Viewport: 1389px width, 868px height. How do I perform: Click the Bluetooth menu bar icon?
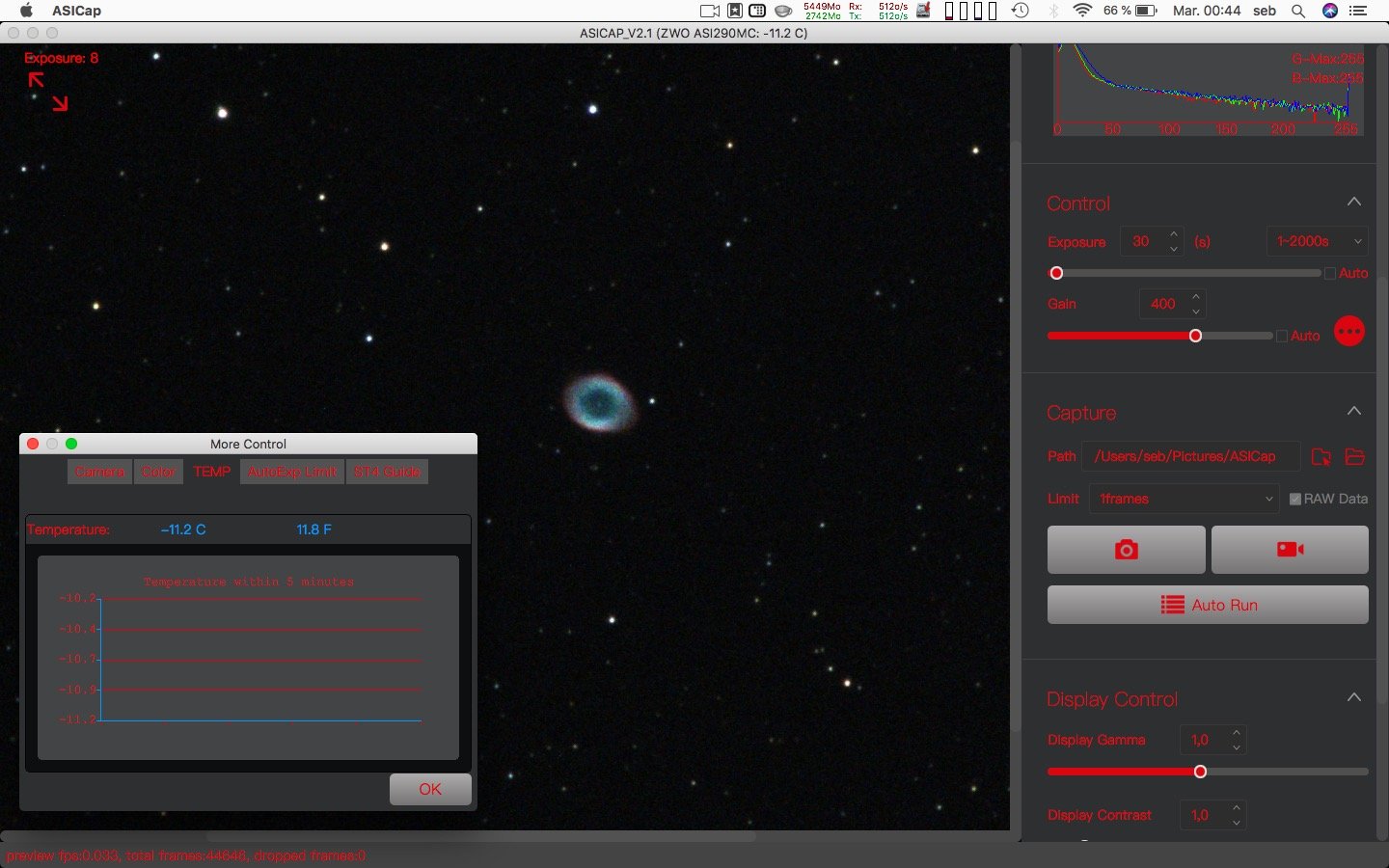click(x=1053, y=11)
